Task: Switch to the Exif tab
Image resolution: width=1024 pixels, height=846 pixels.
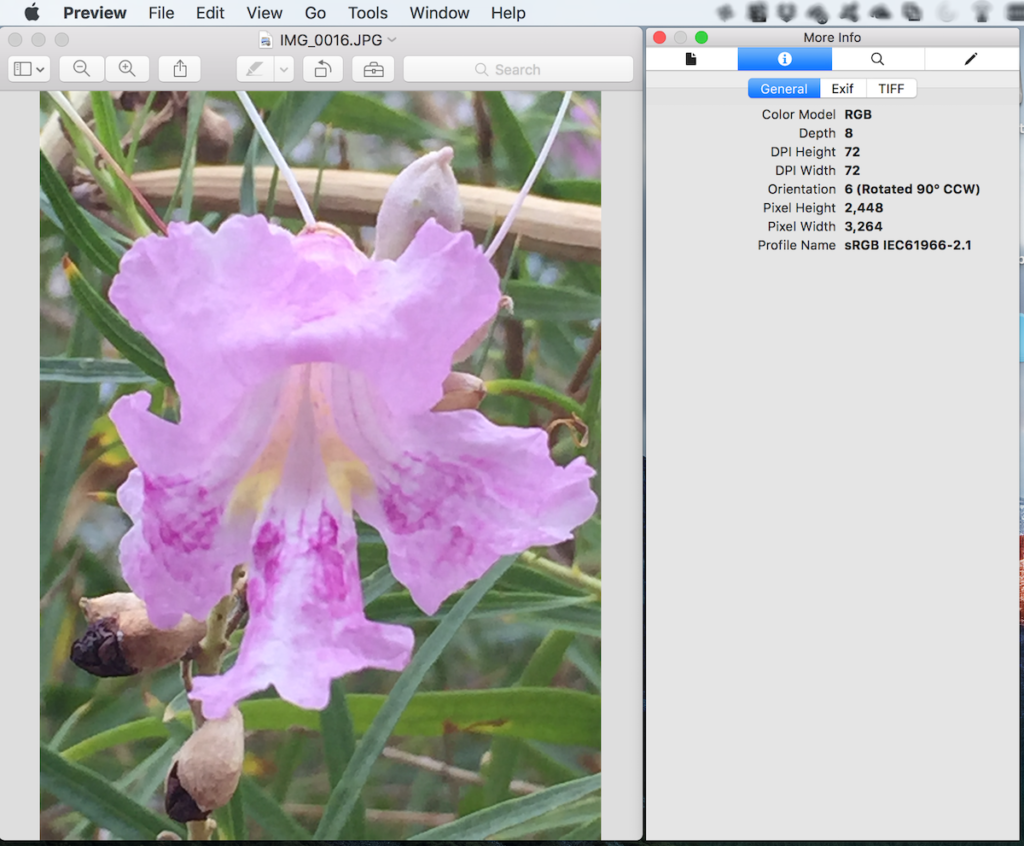Action: [x=842, y=88]
